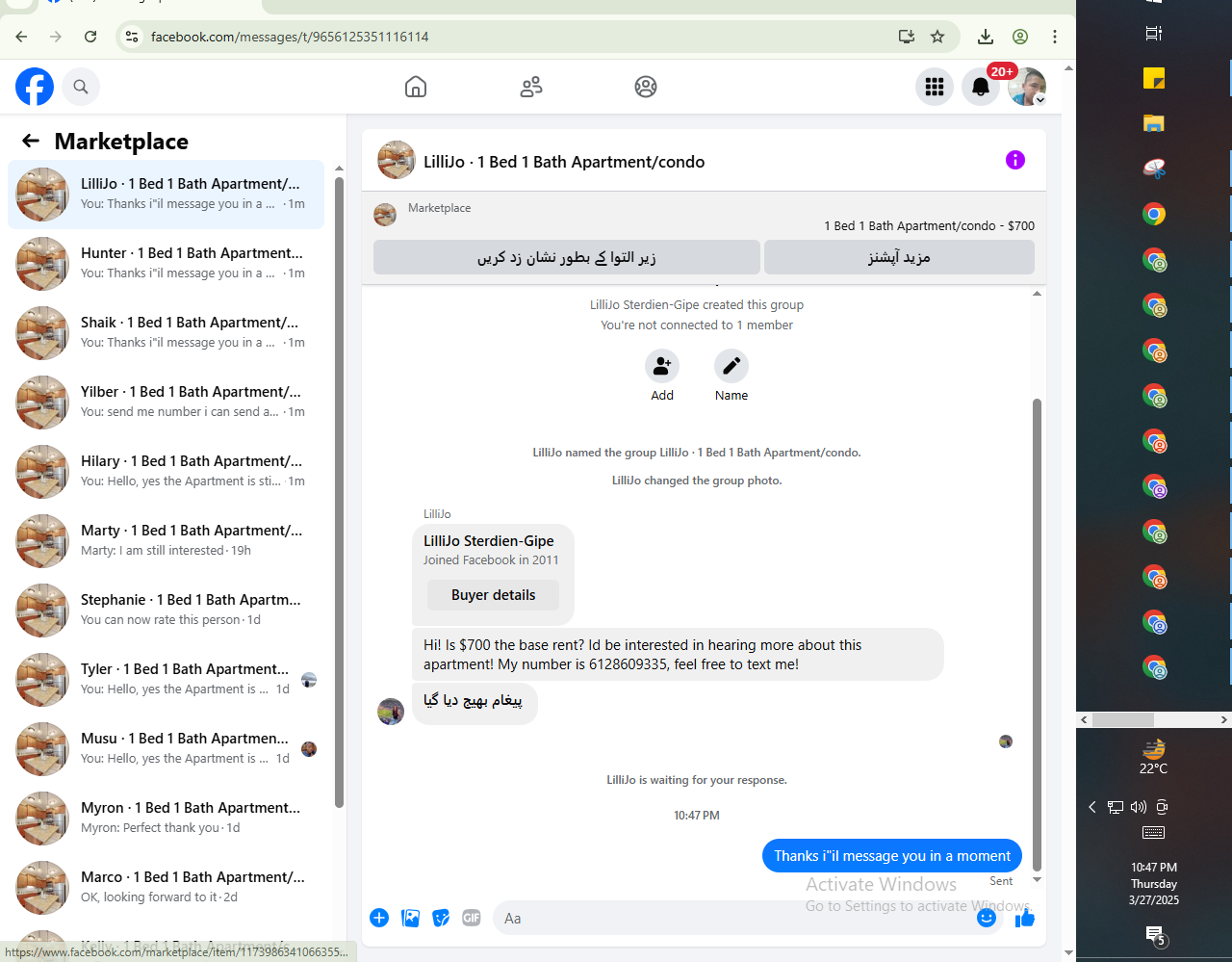Open the Myron conversation
Image resolution: width=1232 pixels, height=962 pixels.
click(166, 819)
